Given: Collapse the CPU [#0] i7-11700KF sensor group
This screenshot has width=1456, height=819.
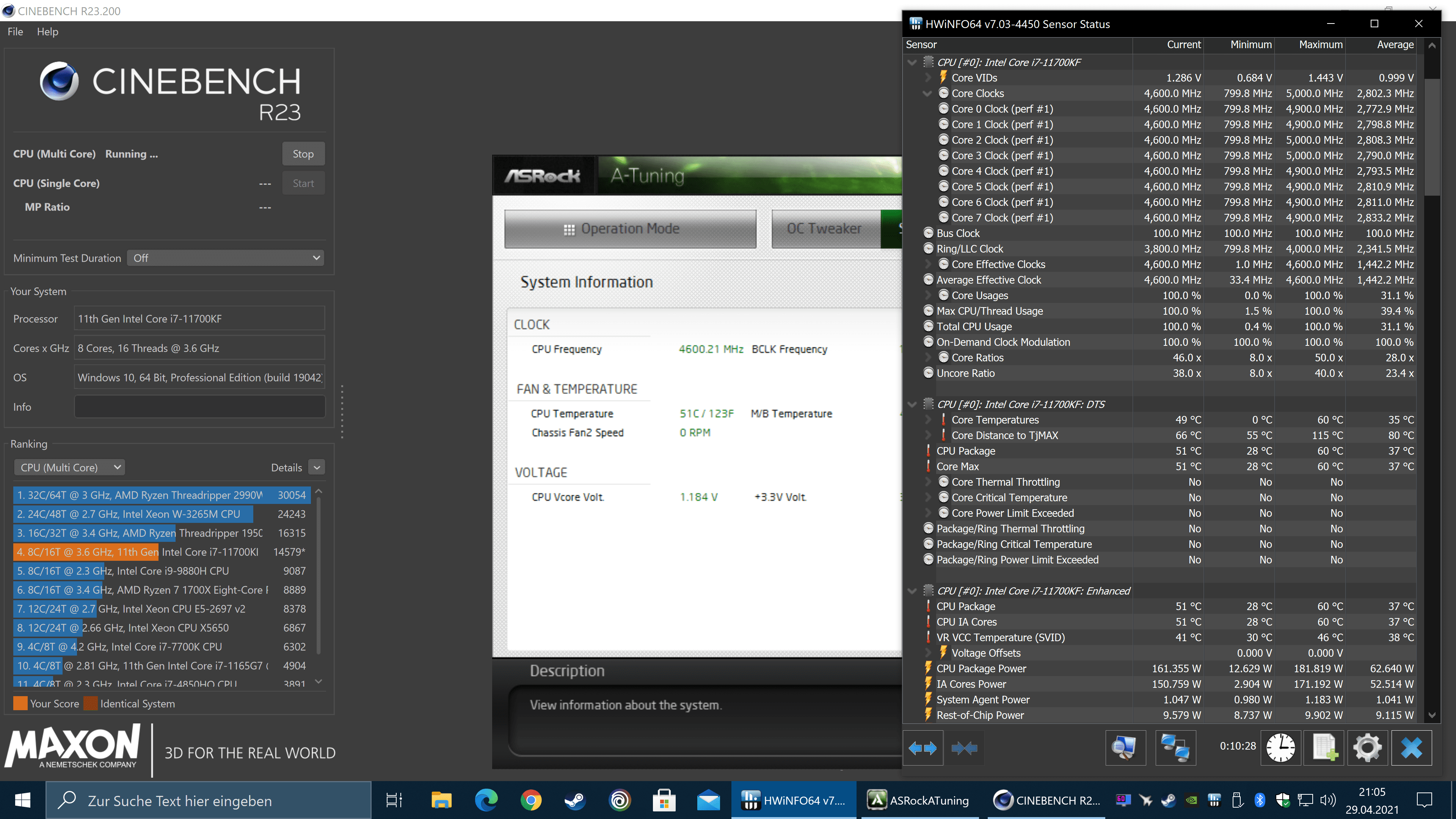Looking at the screenshot, I should 912,62.
